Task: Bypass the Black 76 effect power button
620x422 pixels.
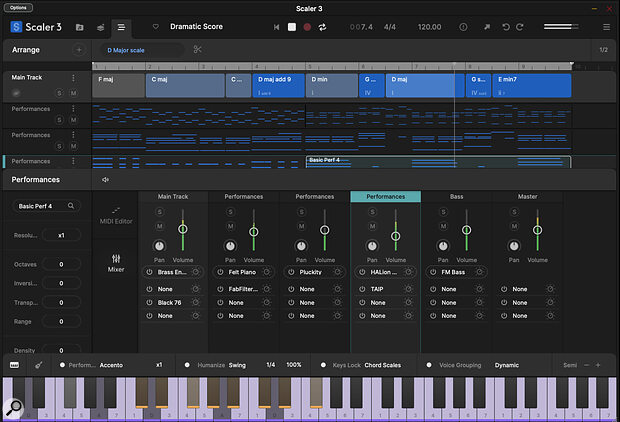Action: (x=149, y=303)
